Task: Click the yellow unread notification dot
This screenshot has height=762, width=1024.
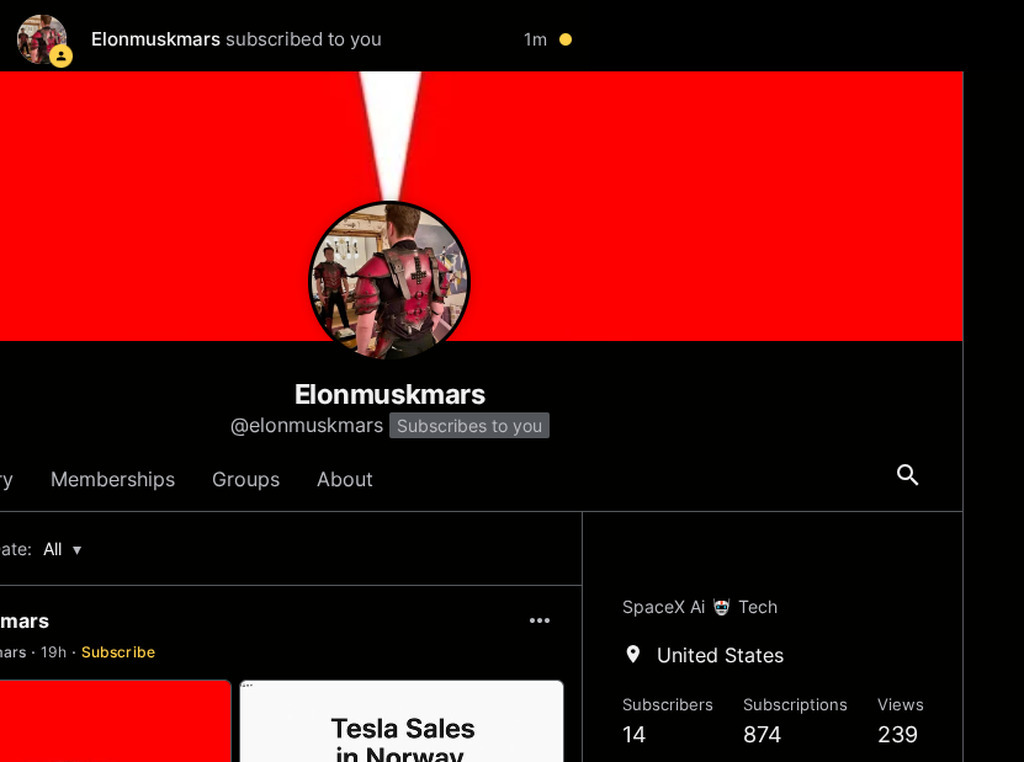Action: [x=566, y=40]
